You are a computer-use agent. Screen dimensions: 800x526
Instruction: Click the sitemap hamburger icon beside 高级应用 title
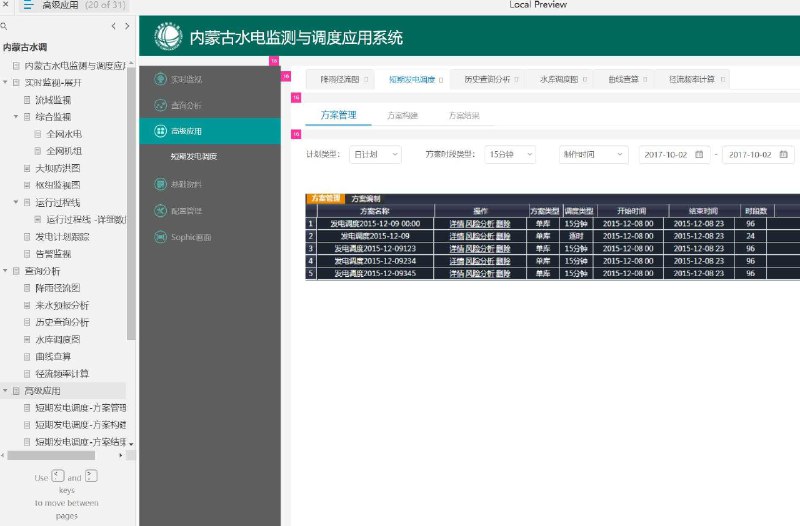click(x=28, y=5)
